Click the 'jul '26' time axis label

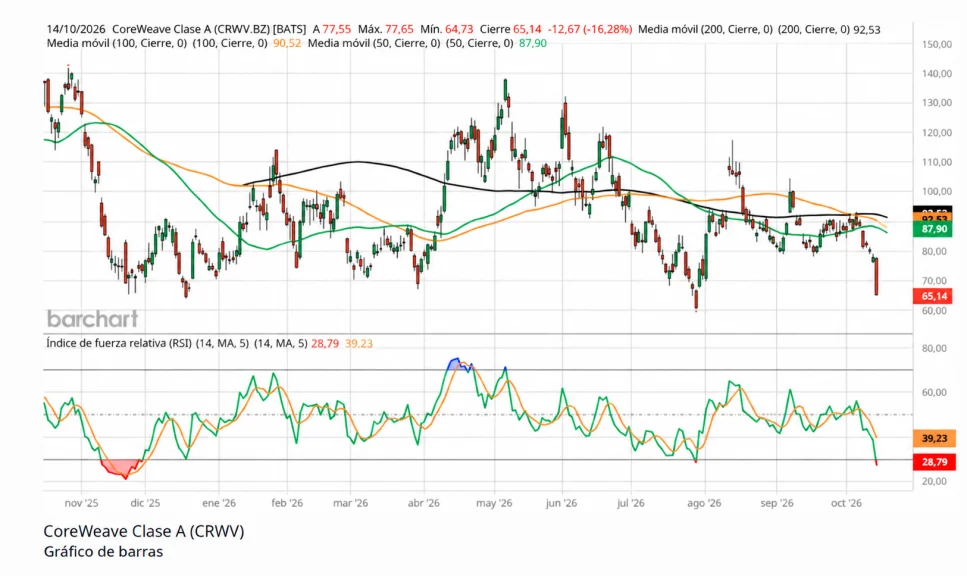(631, 503)
